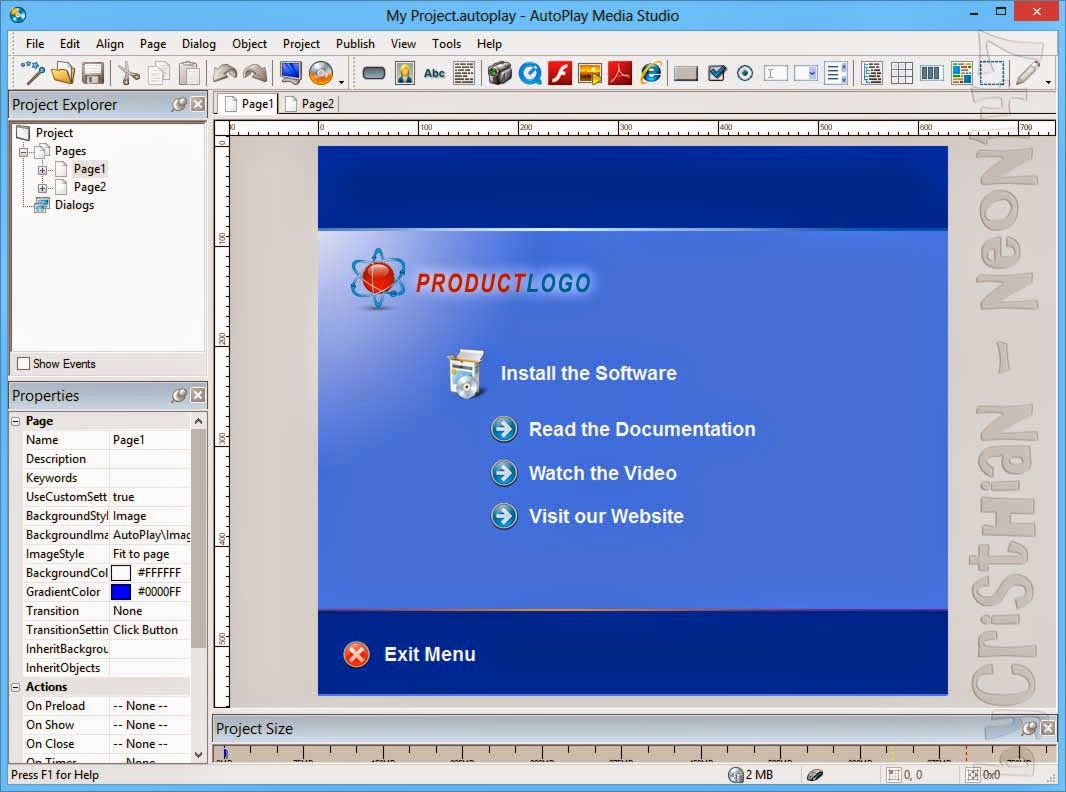Insert a PDF object with the Acrobat icon
1066x792 pixels.
tap(619, 73)
